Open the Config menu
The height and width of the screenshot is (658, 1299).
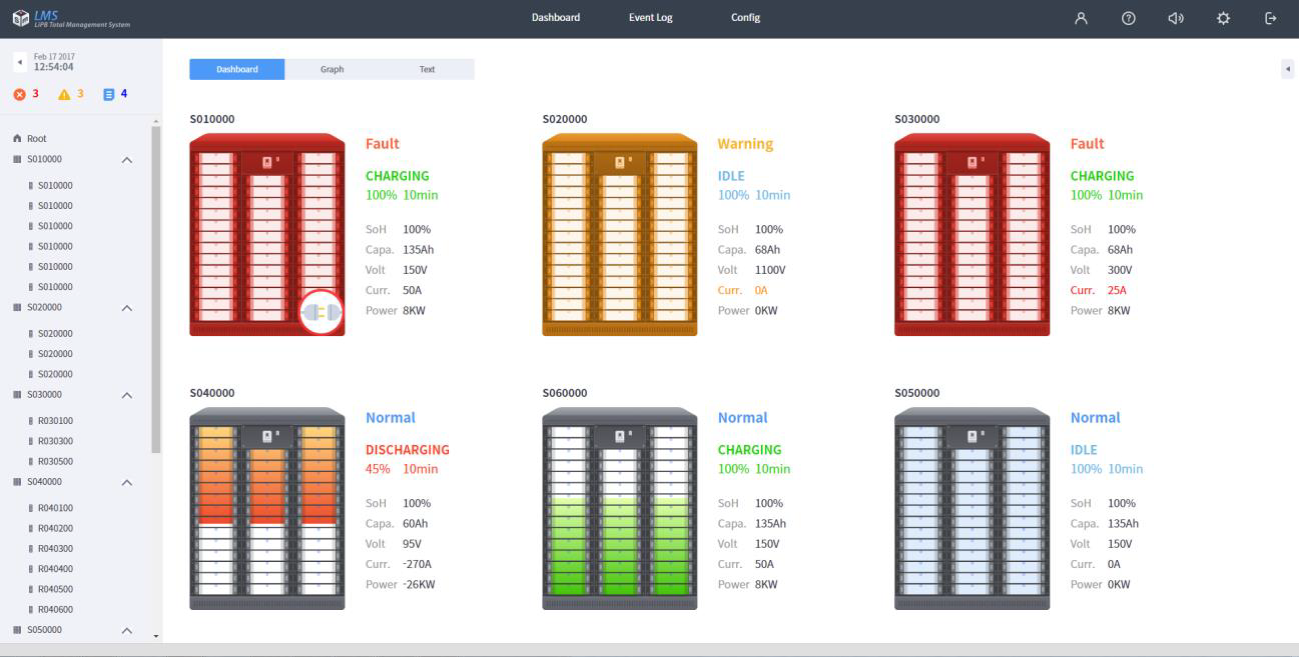coord(746,18)
